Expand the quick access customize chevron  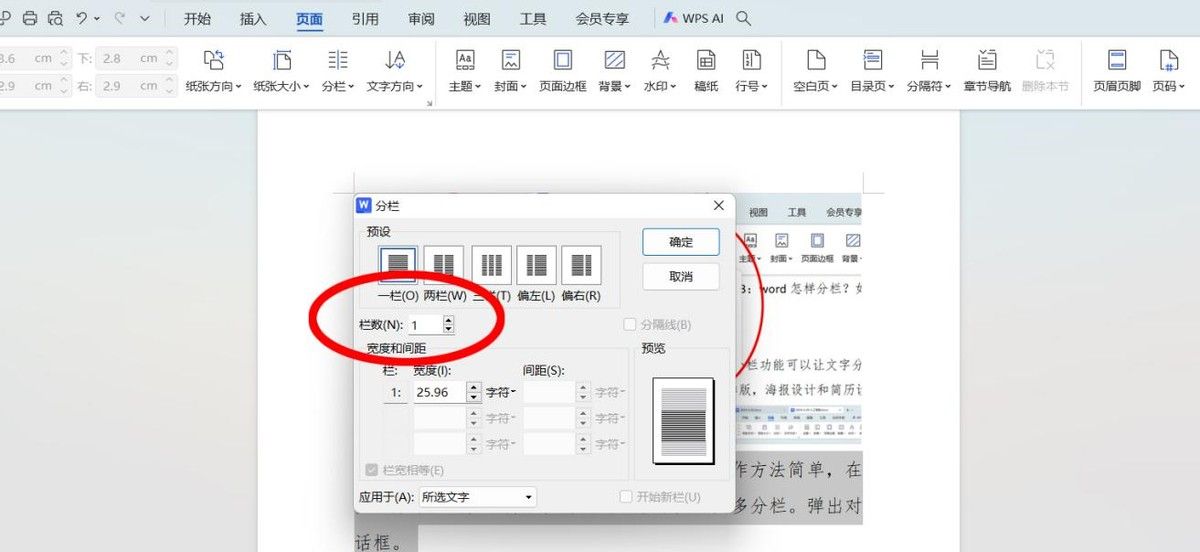[146, 18]
